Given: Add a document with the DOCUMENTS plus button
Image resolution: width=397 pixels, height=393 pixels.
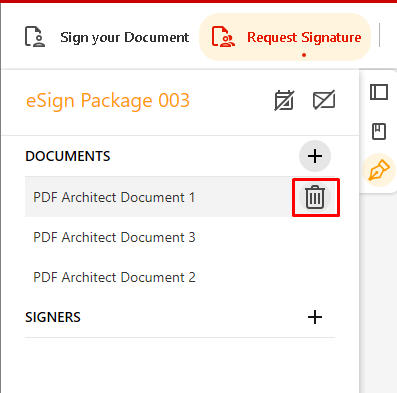Looking at the screenshot, I should point(315,156).
